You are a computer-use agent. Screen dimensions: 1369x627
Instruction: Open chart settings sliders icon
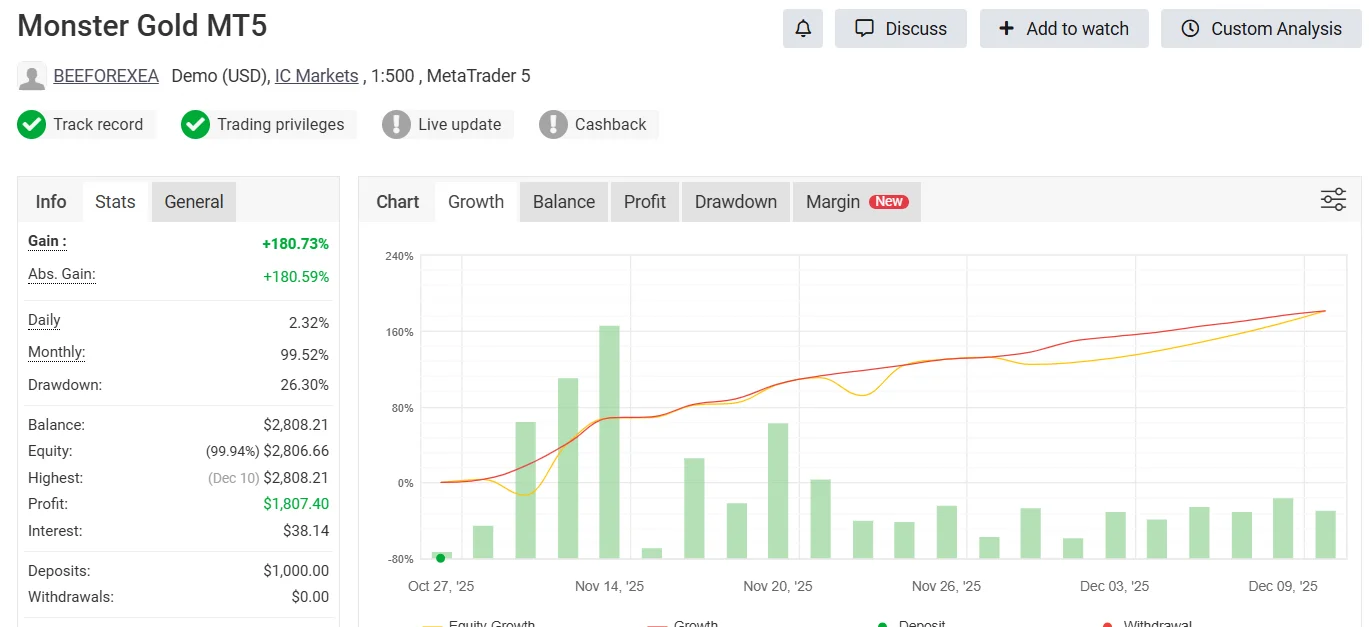1333,200
